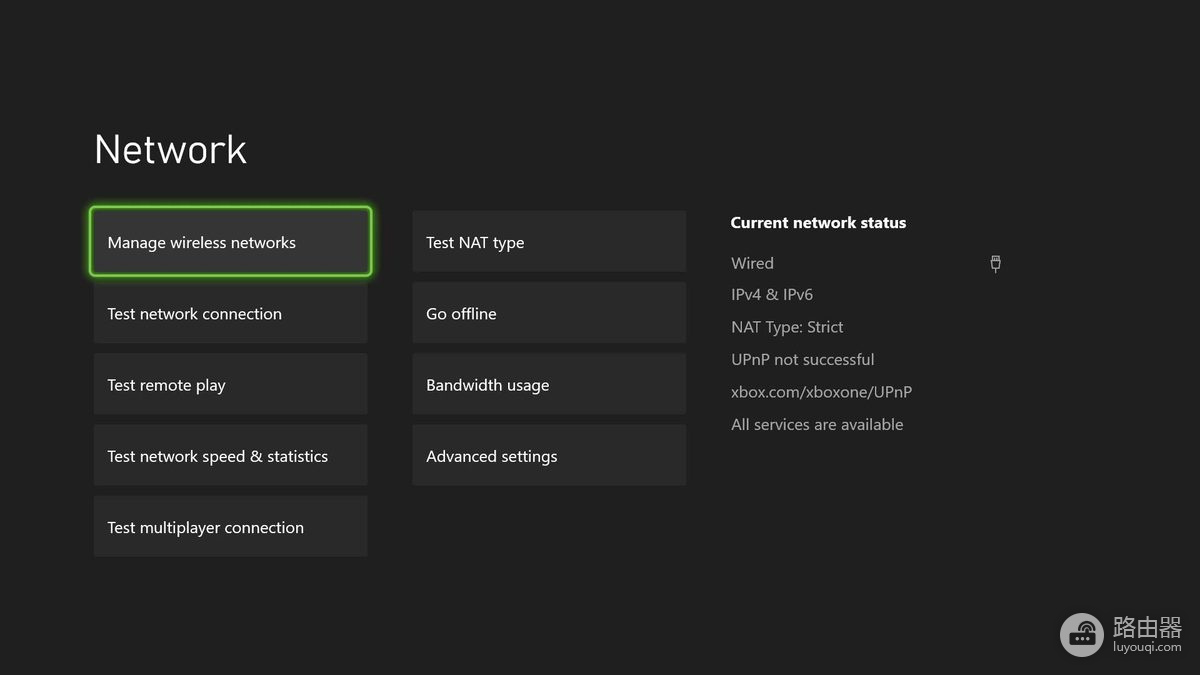Open Manage wireless networks
The width and height of the screenshot is (1200, 675).
230,242
